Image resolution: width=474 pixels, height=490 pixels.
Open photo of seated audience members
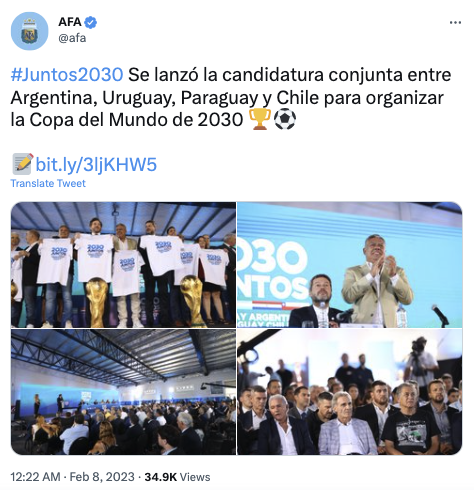coord(350,392)
